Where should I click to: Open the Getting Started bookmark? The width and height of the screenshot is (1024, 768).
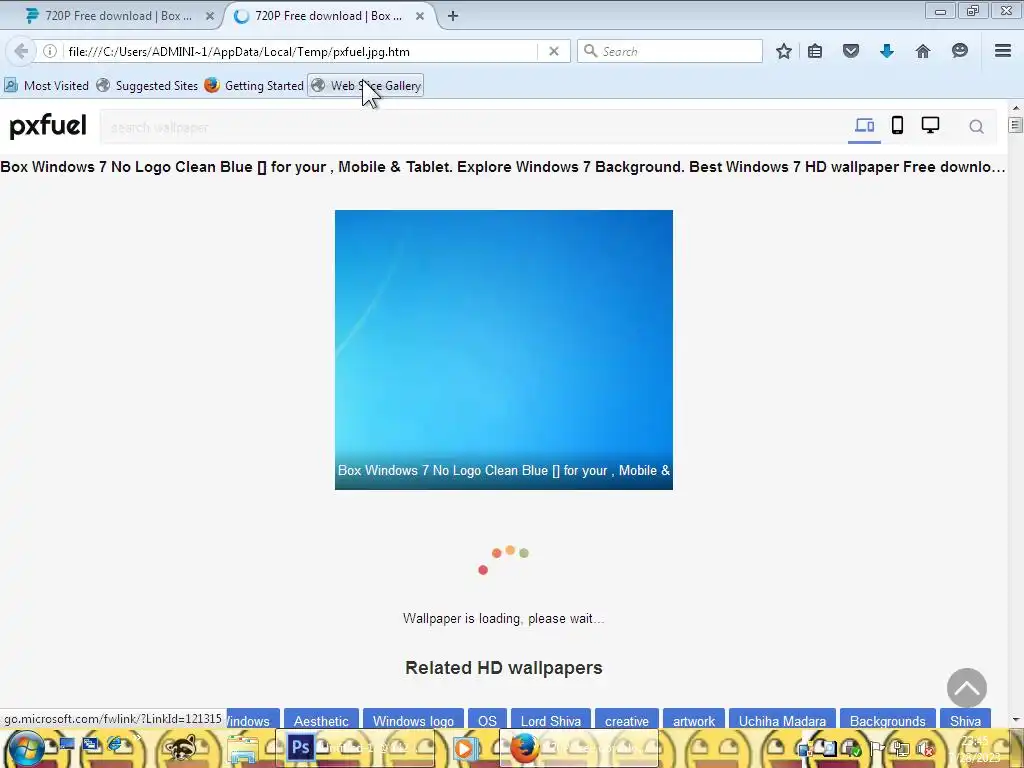[x=254, y=86]
